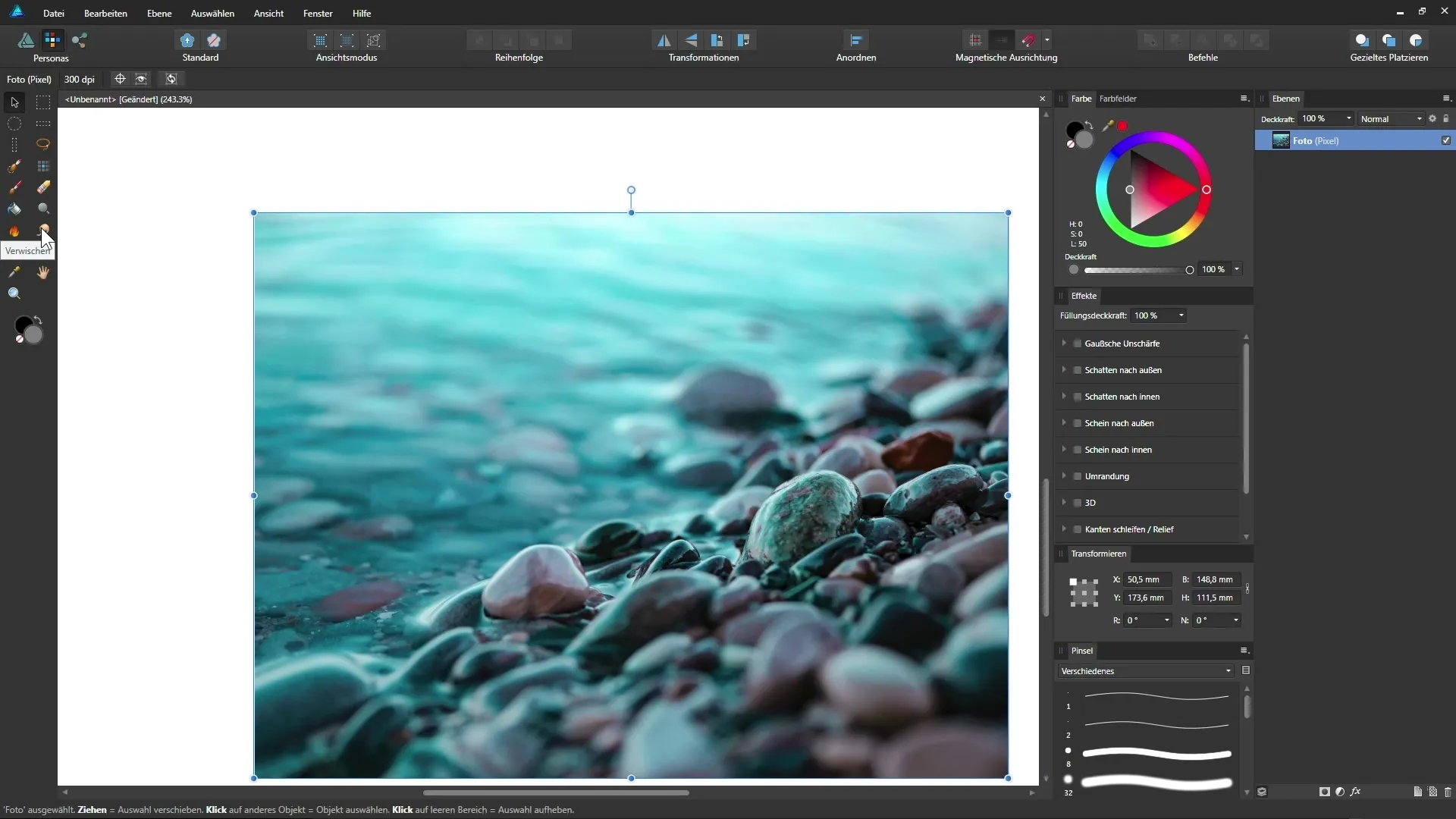Open the Fenster menu

tap(318, 14)
